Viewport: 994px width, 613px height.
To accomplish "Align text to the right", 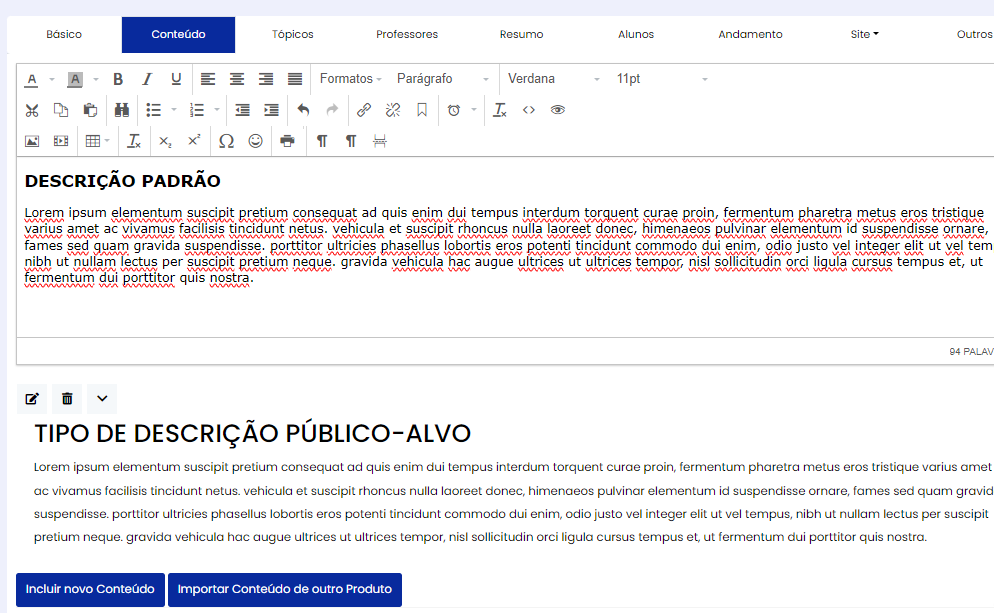I will click(266, 79).
